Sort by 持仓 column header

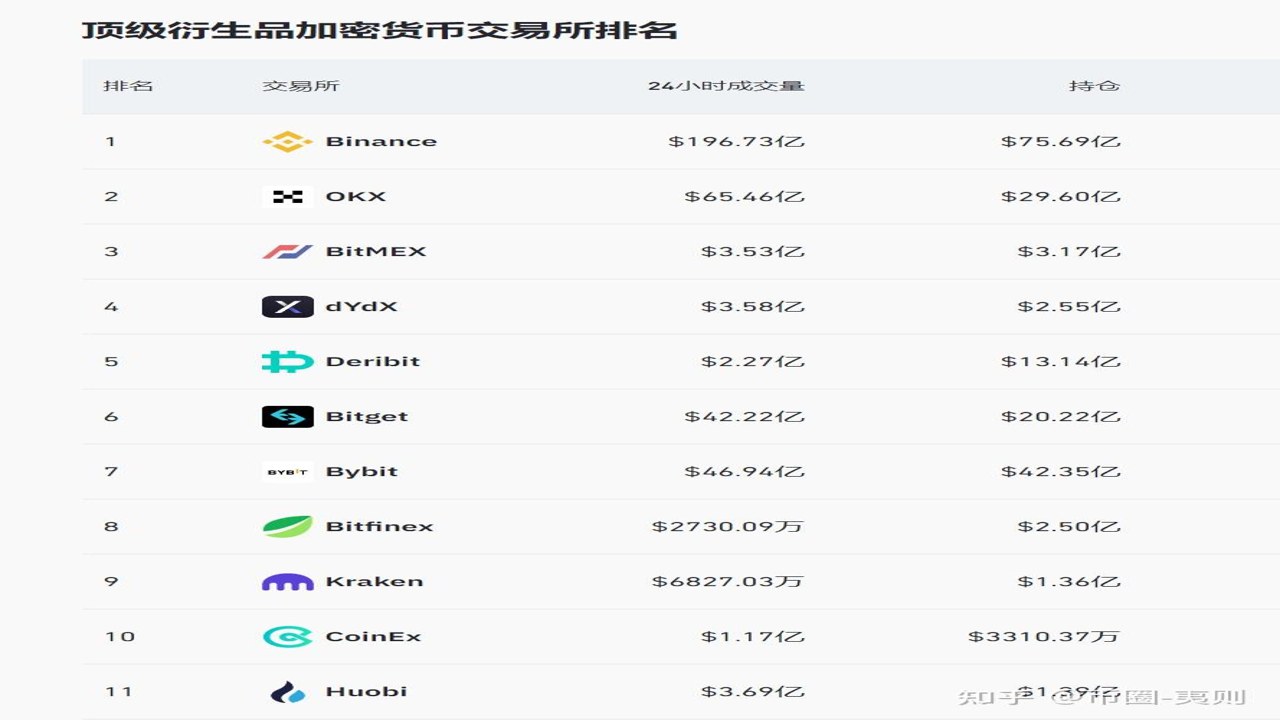(x=1094, y=86)
